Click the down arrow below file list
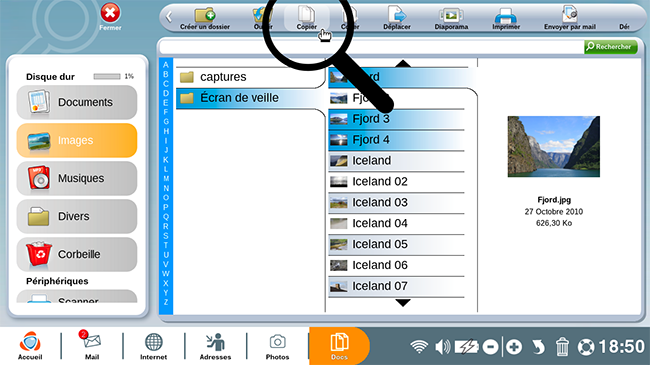 [403, 303]
